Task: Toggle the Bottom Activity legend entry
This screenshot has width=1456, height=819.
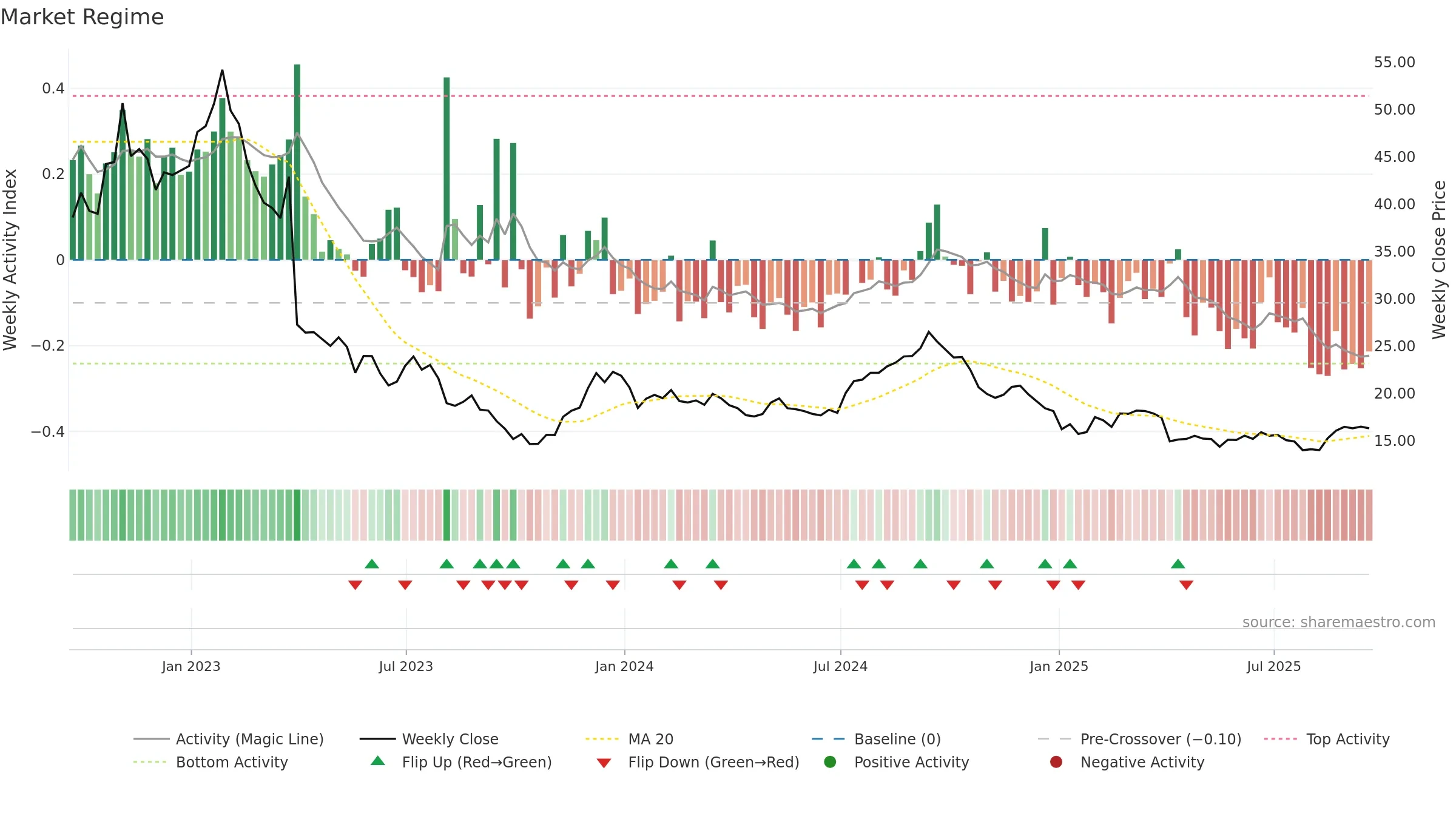Action: (x=211, y=762)
